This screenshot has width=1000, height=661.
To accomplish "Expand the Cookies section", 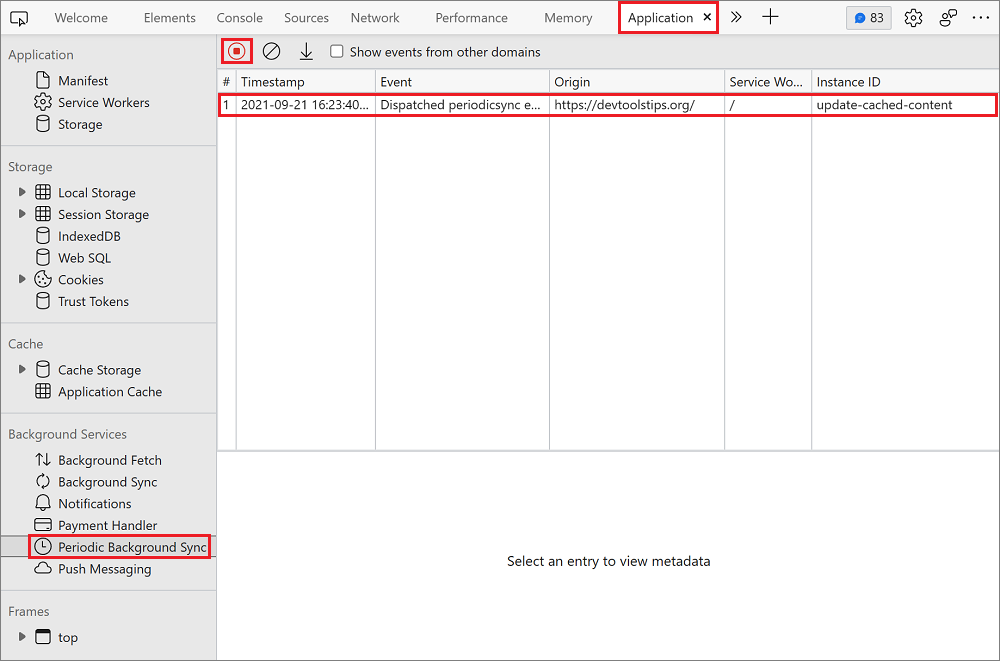I will point(22,279).
